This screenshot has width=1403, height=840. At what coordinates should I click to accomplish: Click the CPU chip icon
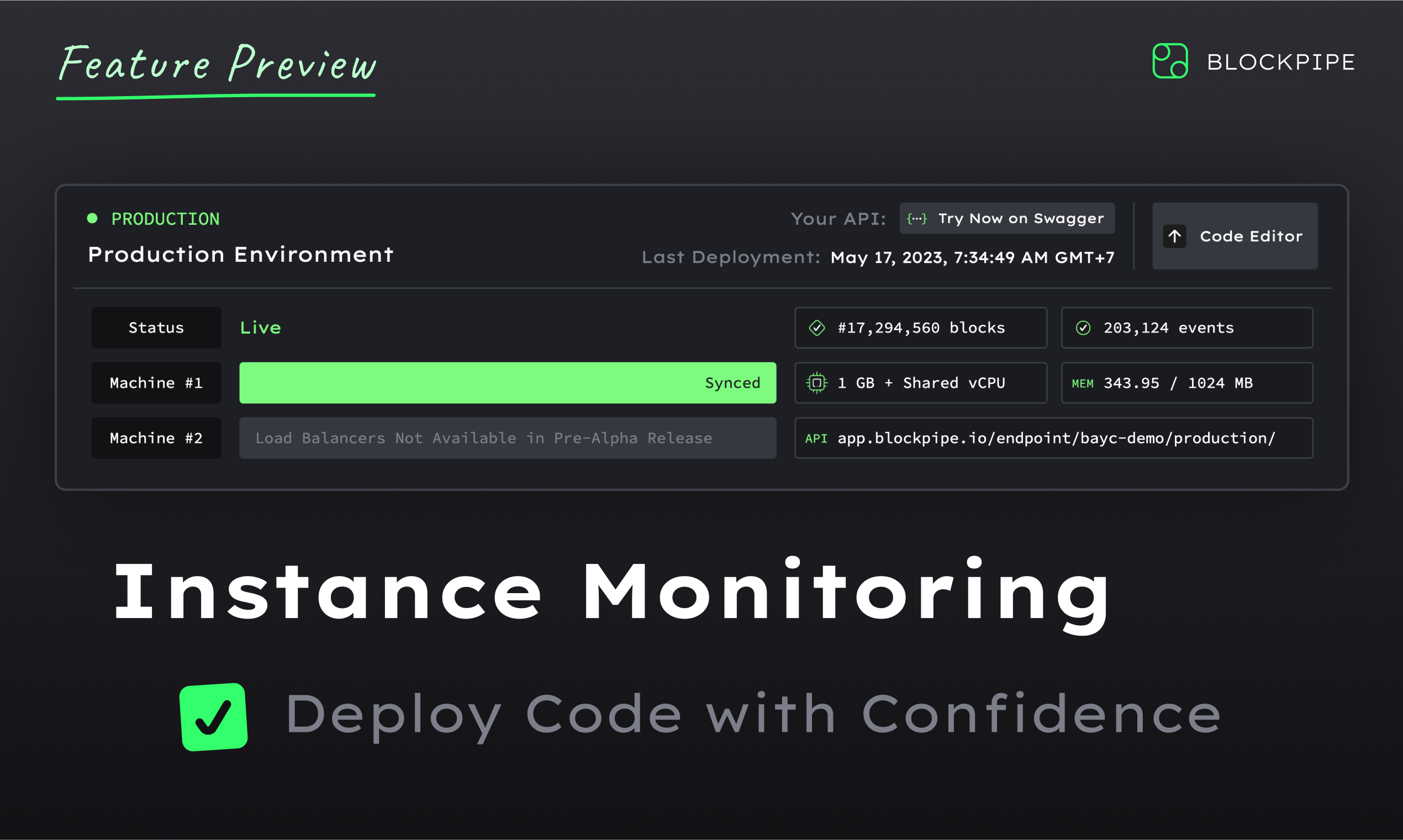coord(817,383)
